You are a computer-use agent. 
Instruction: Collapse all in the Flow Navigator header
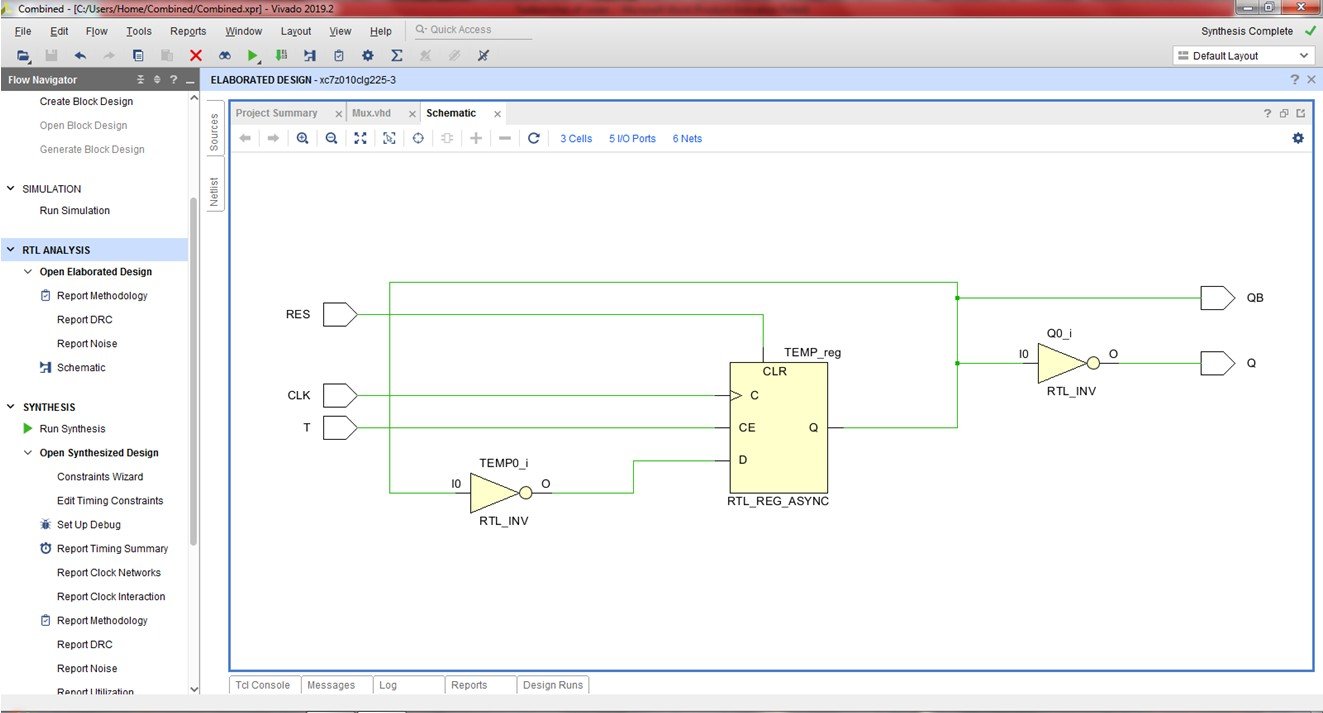(141, 80)
